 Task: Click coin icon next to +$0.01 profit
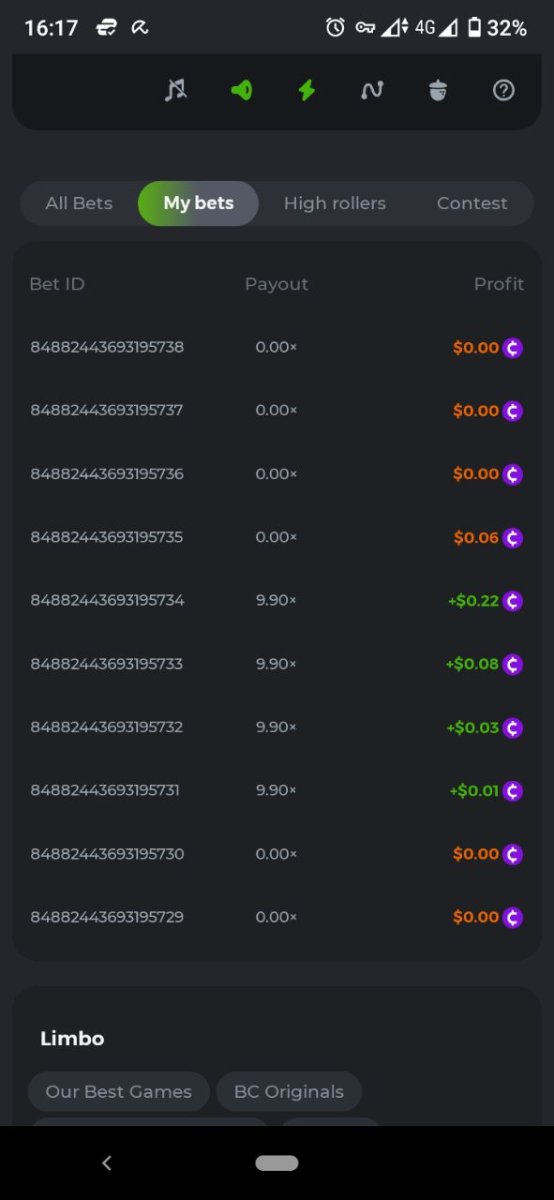[x=513, y=791]
